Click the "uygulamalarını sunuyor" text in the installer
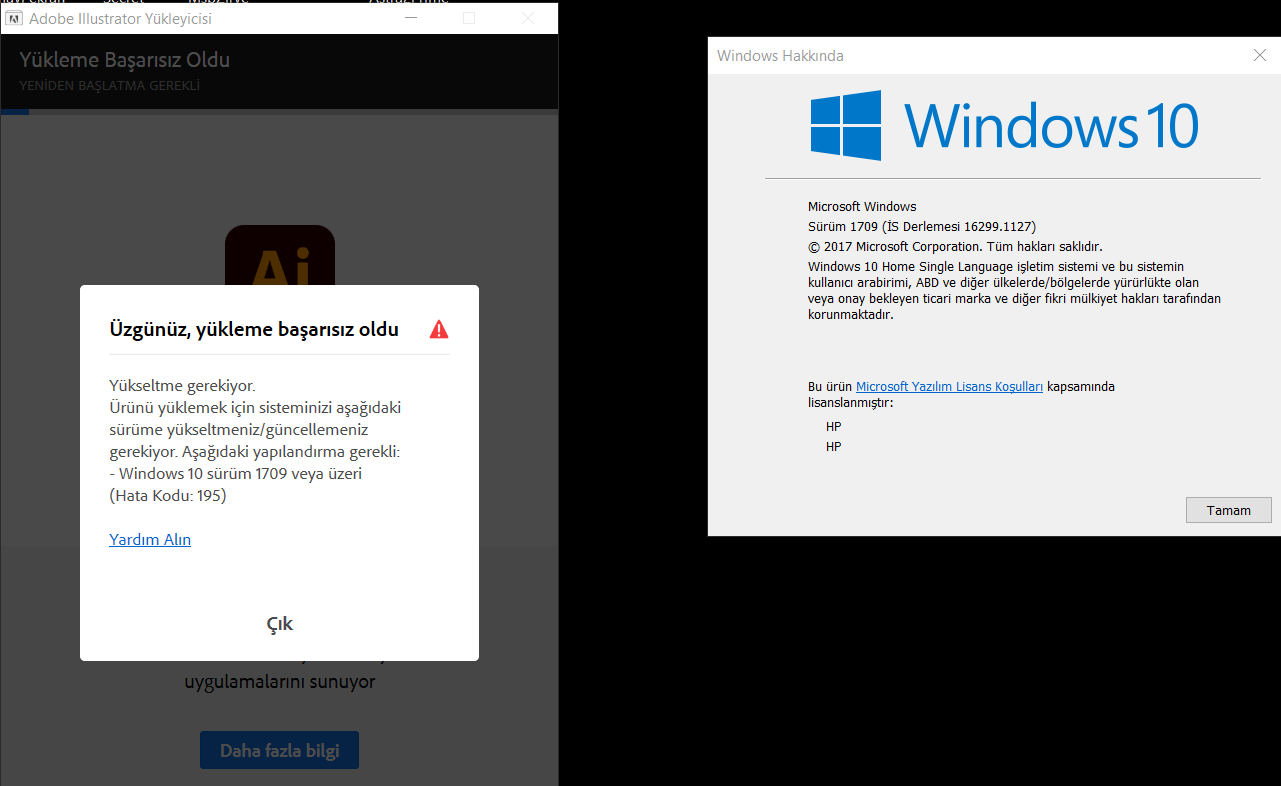1281x786 pixels. pos(280,682)
